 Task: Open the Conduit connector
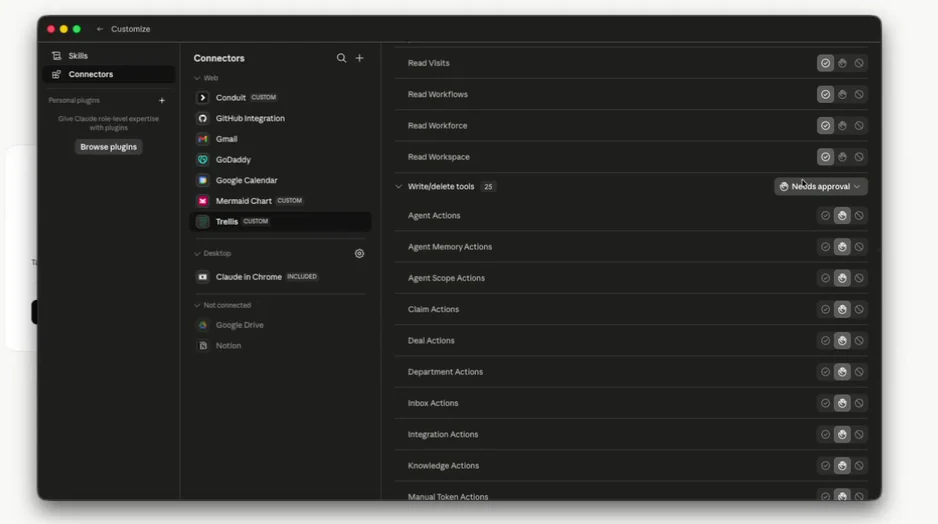coord(280,98)
